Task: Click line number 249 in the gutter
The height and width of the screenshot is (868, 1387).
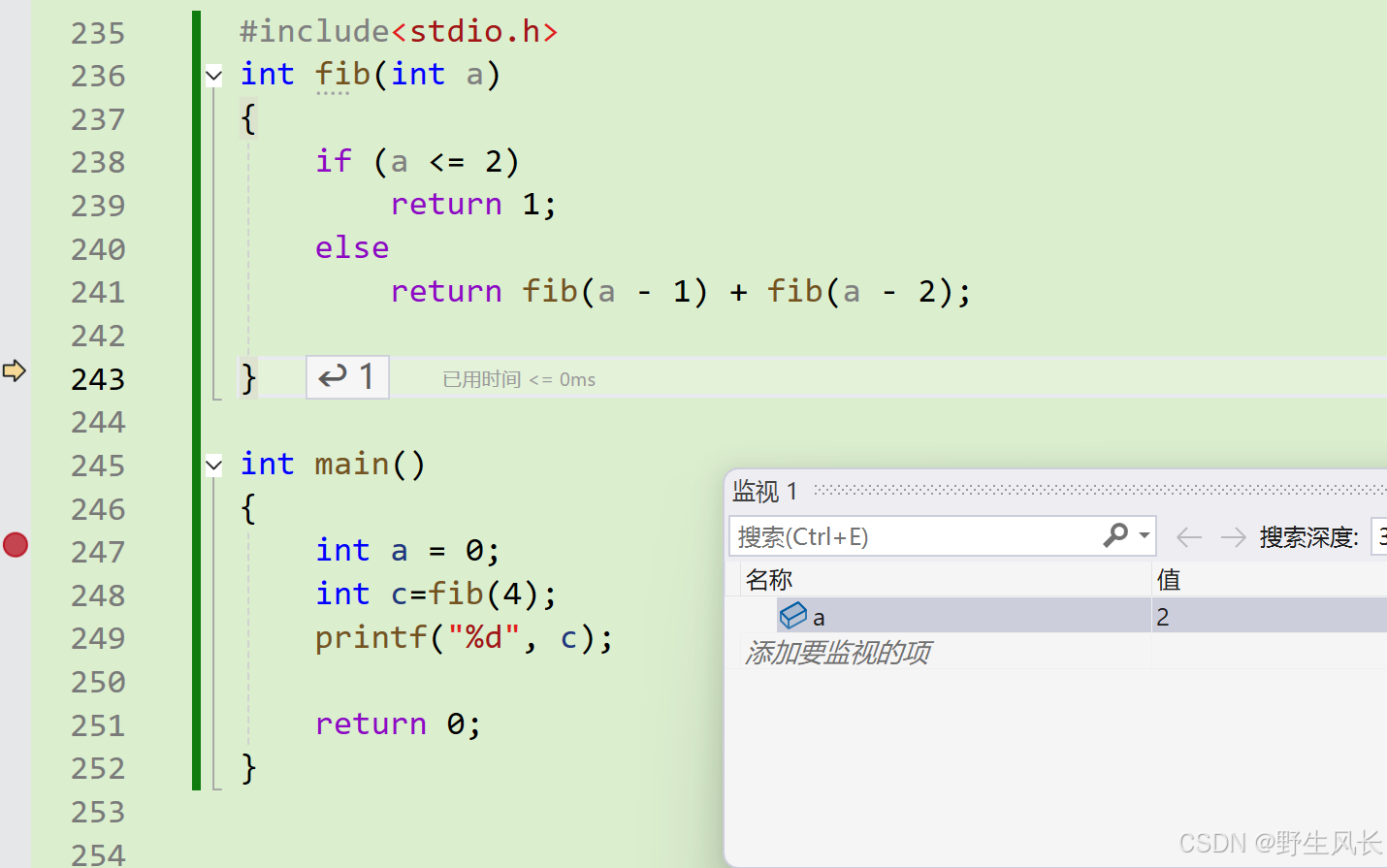Action: (x=98, y=638)
